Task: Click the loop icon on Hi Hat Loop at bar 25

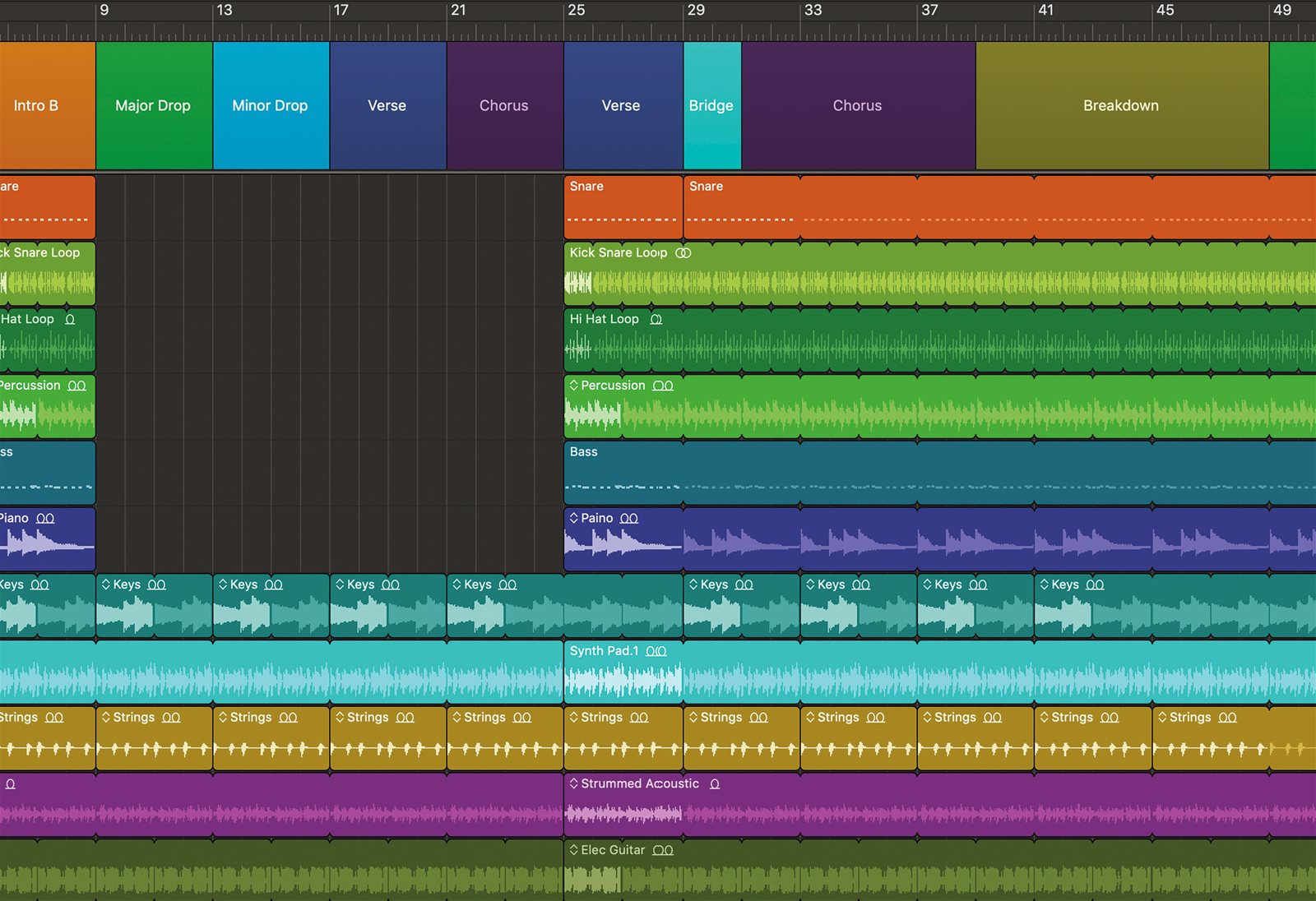Action: point(656,320)
